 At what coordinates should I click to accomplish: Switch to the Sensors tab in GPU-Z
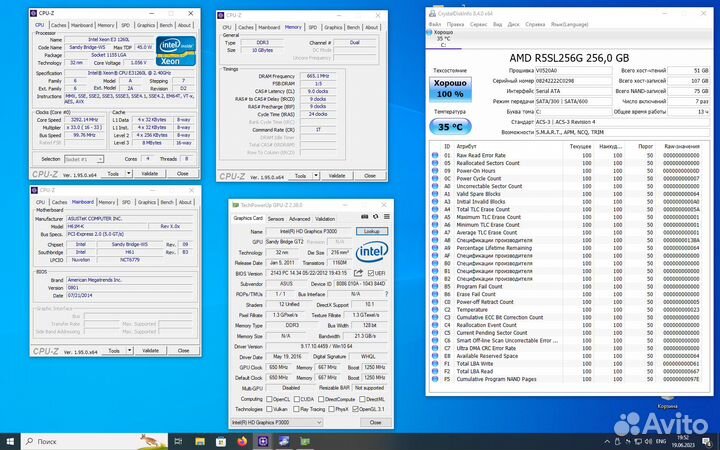276,219
